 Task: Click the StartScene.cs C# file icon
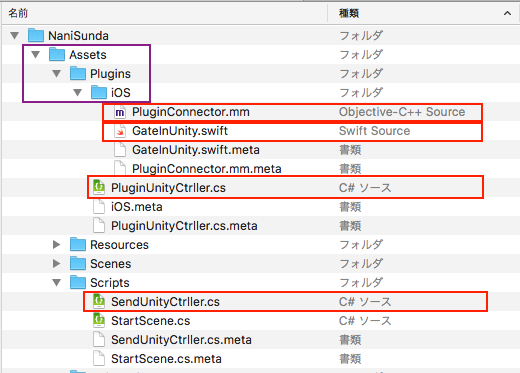99,320
